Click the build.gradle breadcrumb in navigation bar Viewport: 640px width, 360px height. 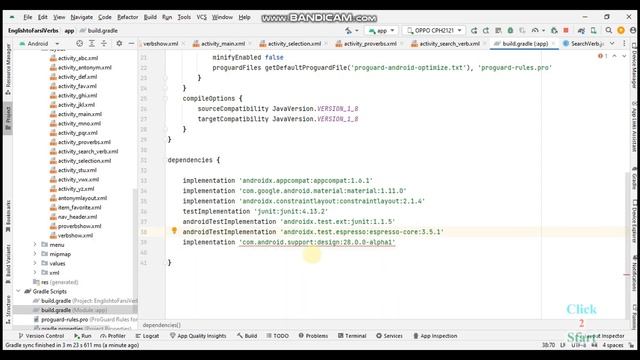(x=99, y=31)
